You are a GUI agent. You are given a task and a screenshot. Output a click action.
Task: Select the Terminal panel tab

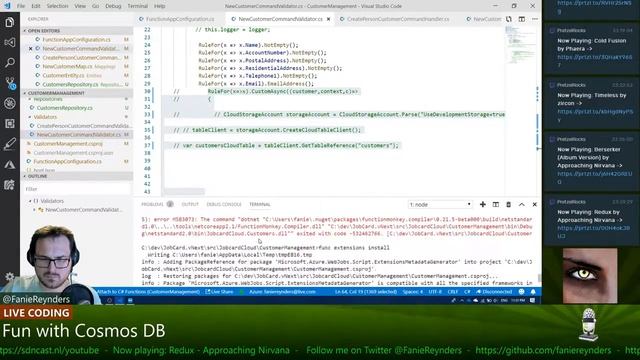tap(260, 204)
